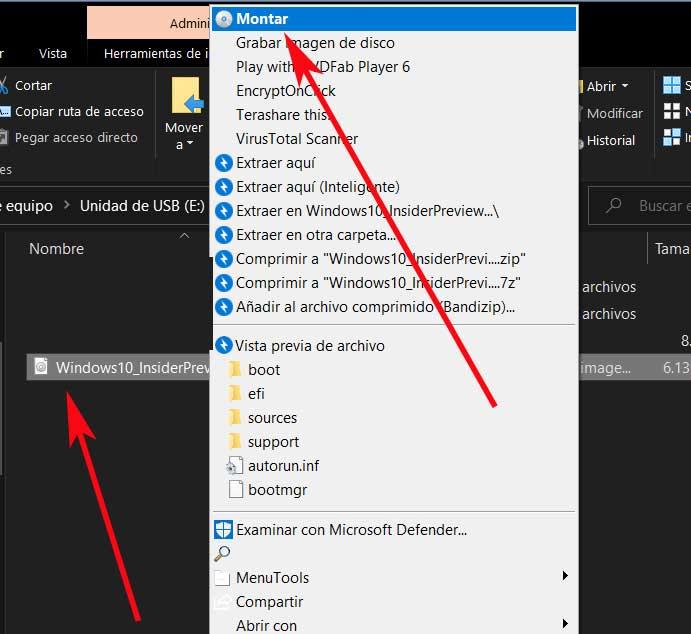Click the boot folder icon
The height and width of the screenshot is (634, 691).
coord(236,369)
